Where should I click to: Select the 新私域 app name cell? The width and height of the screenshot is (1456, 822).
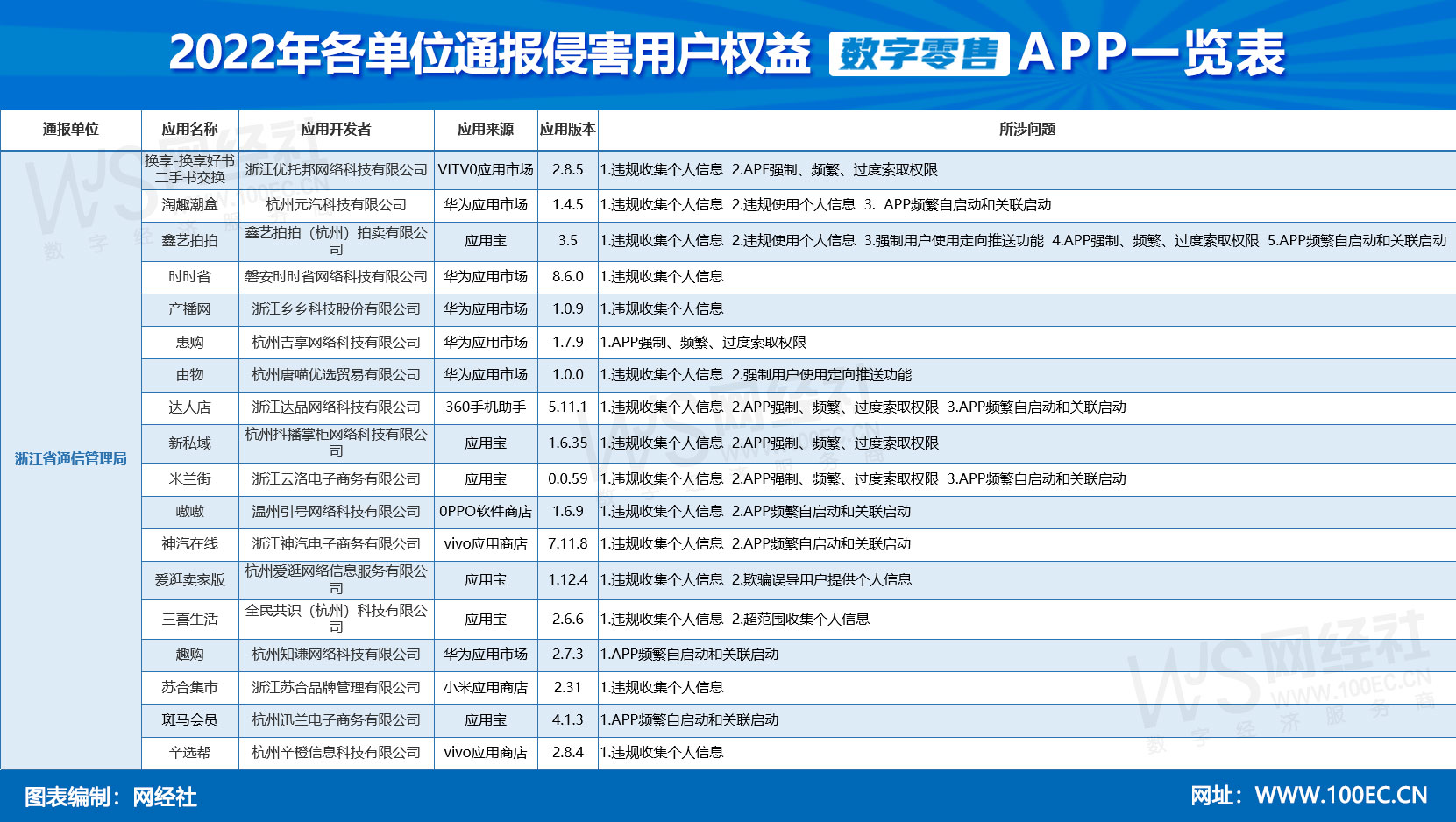tap(190, 443)
